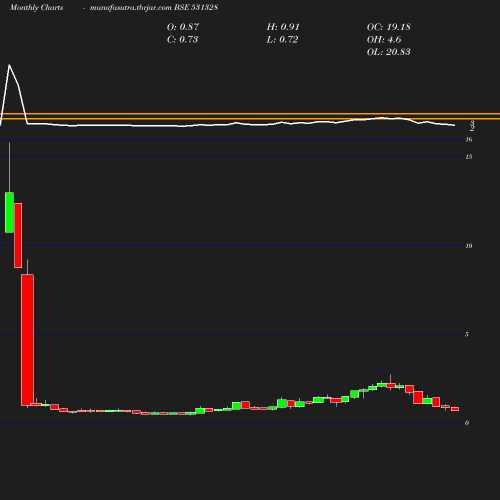Viewport: 500px width, 500px height.
Task: Click the 'Monthly Charts' title text
Action: 36,8
